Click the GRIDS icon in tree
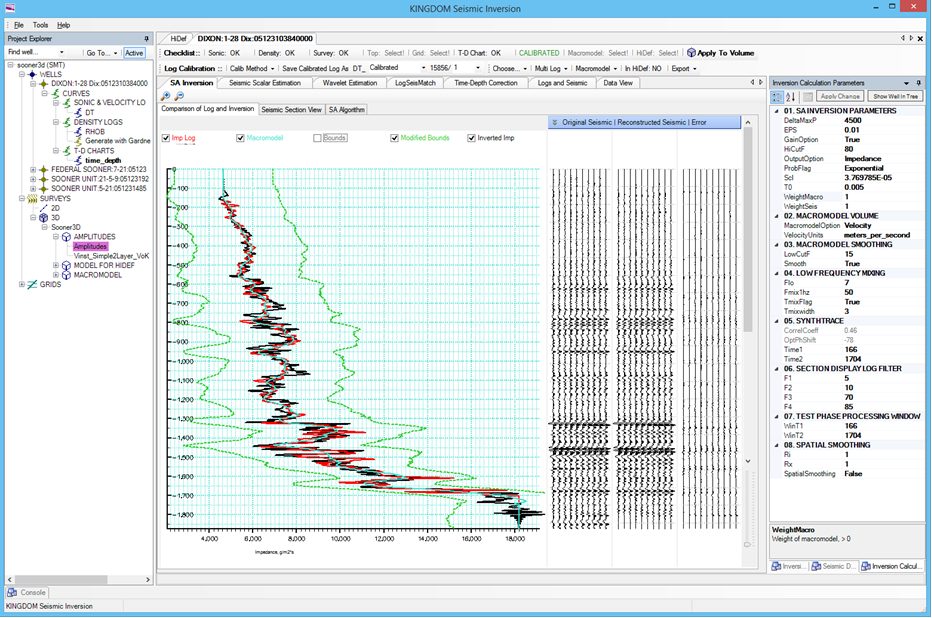The height and width of the screenshot is (618, 932). tap(32, 285)
